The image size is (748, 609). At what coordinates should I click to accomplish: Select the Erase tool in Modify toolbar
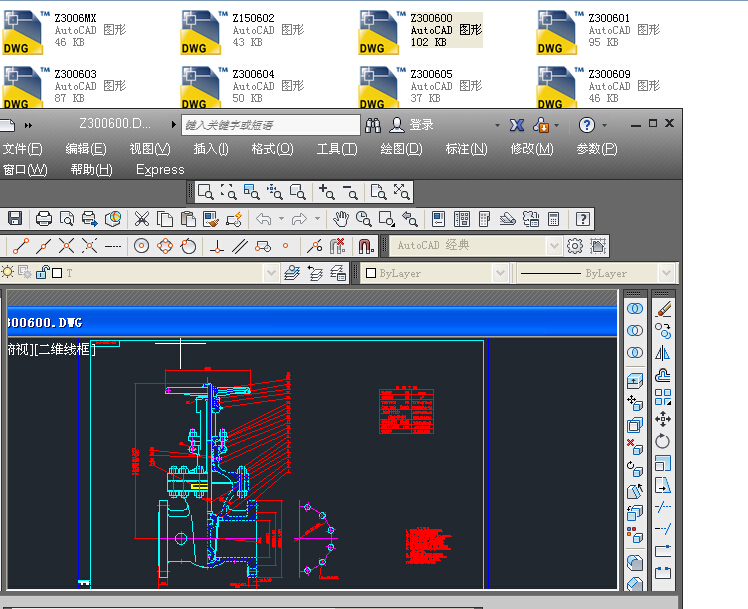coord(662,309)
